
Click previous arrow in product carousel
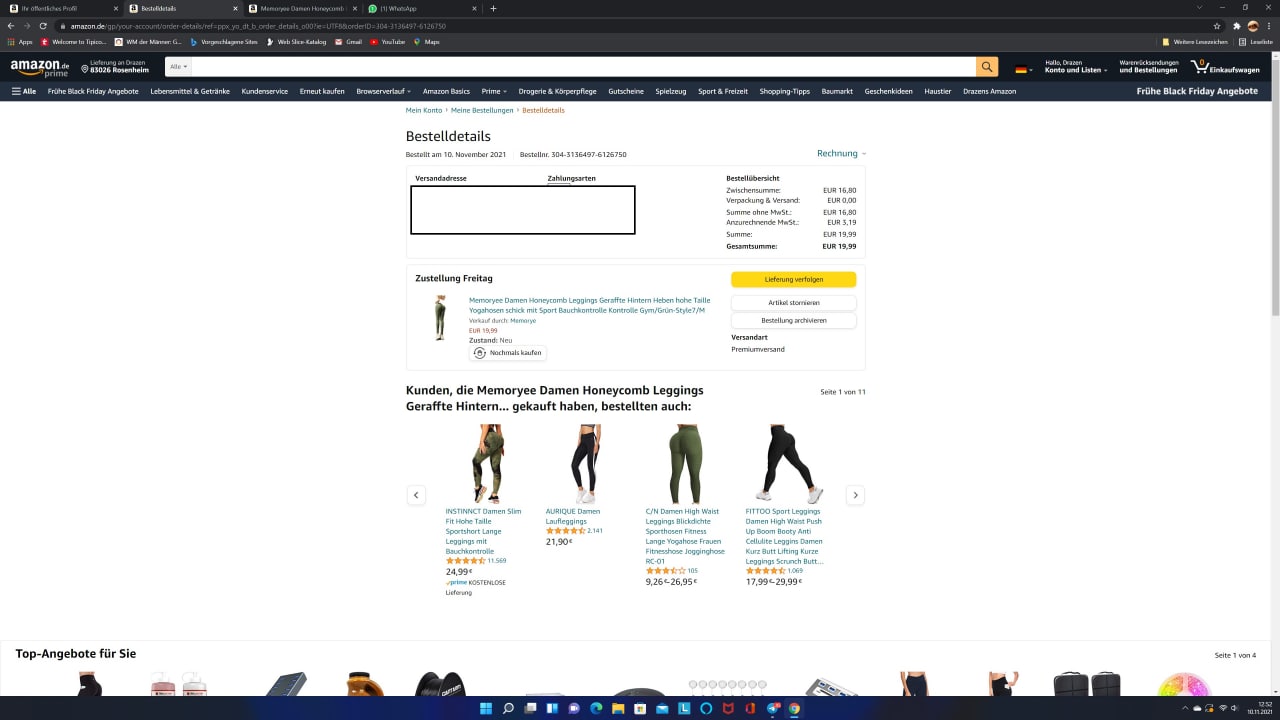click(x=416, y=495)
